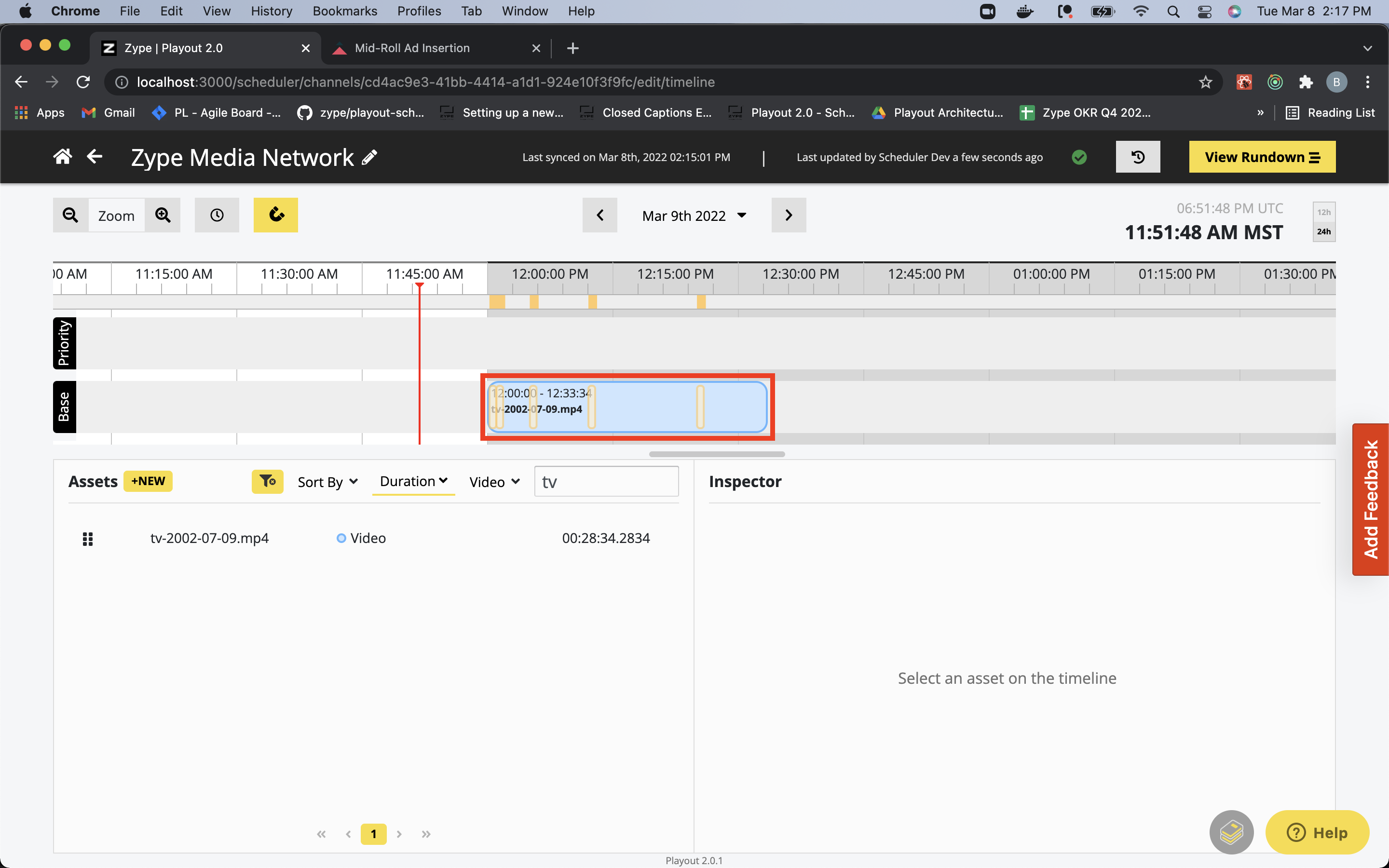Screen dimensions: 1389x868
Task: Open a new browser tab
Action: pyautogui.click(x=572, y=48)
